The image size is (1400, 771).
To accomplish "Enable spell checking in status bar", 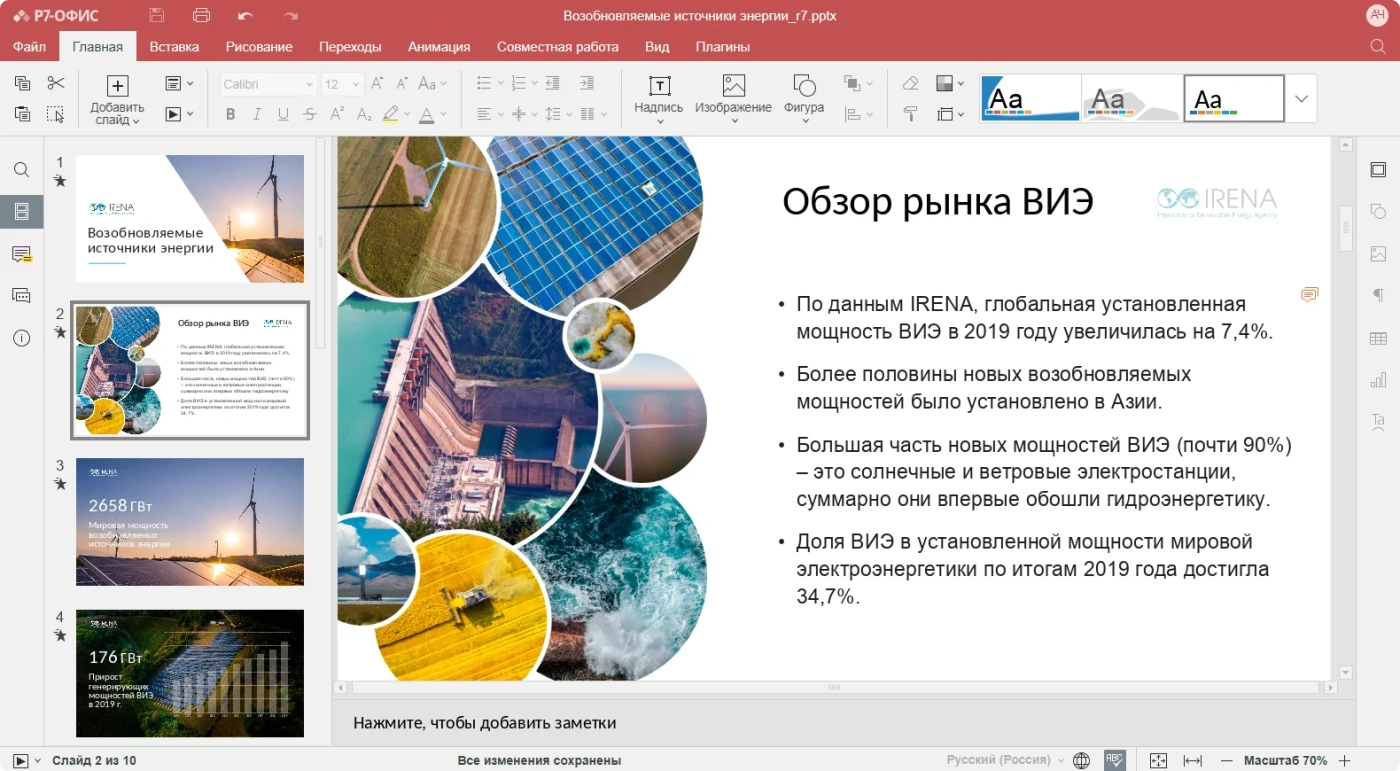I will (x=1114, y=759).
